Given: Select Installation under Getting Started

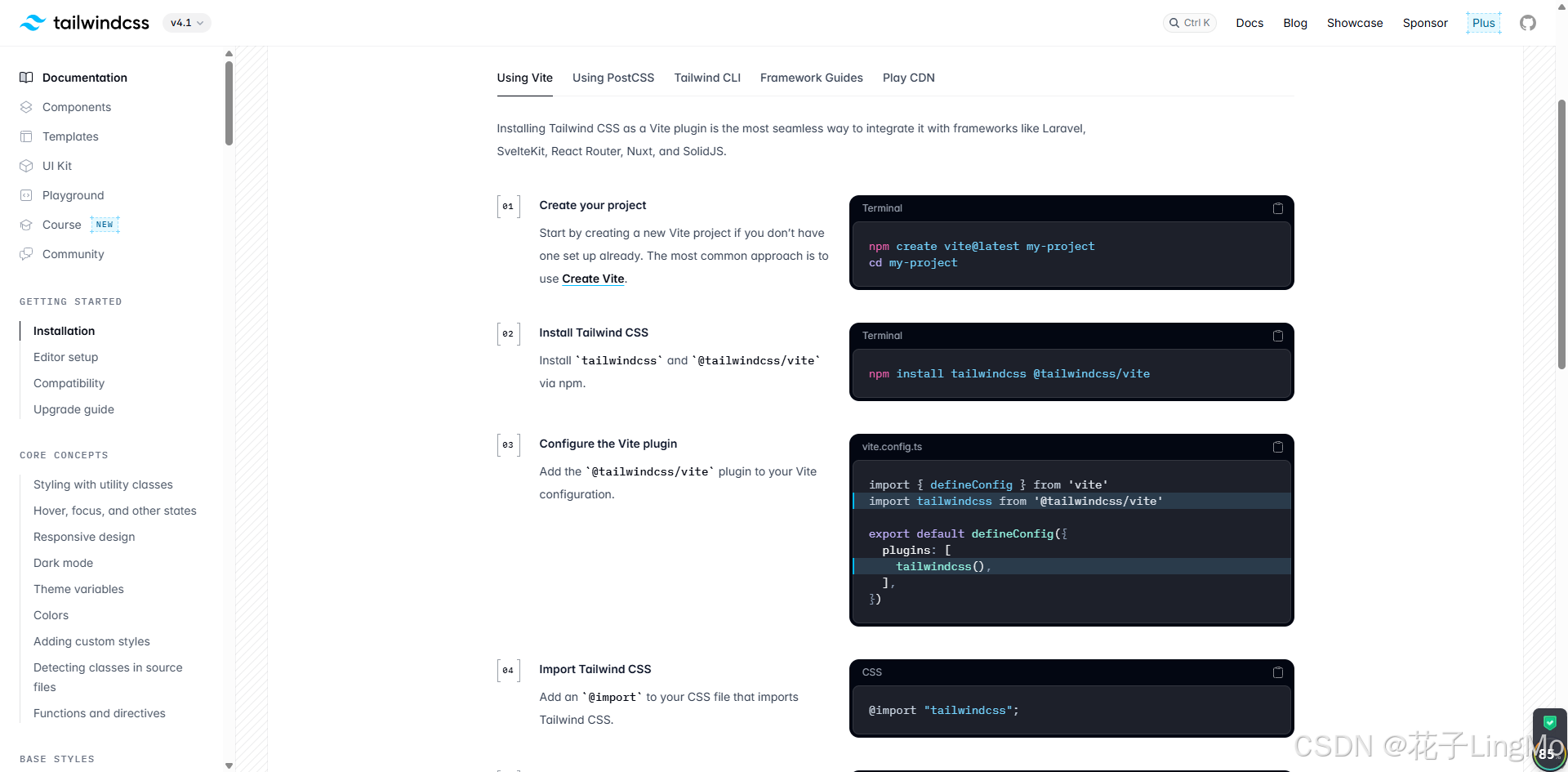Looking at the screenshot, I should (64, 331).
